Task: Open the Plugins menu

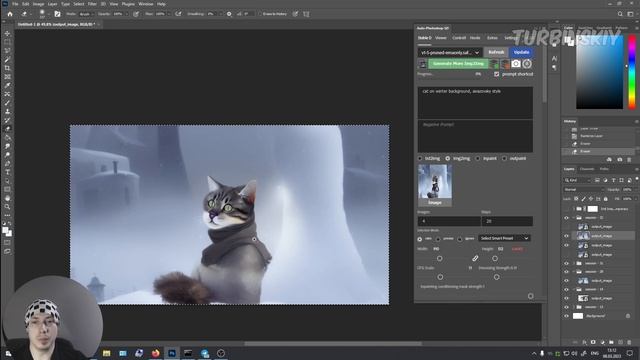Action: pyautogui.click(x=128, y=4)
